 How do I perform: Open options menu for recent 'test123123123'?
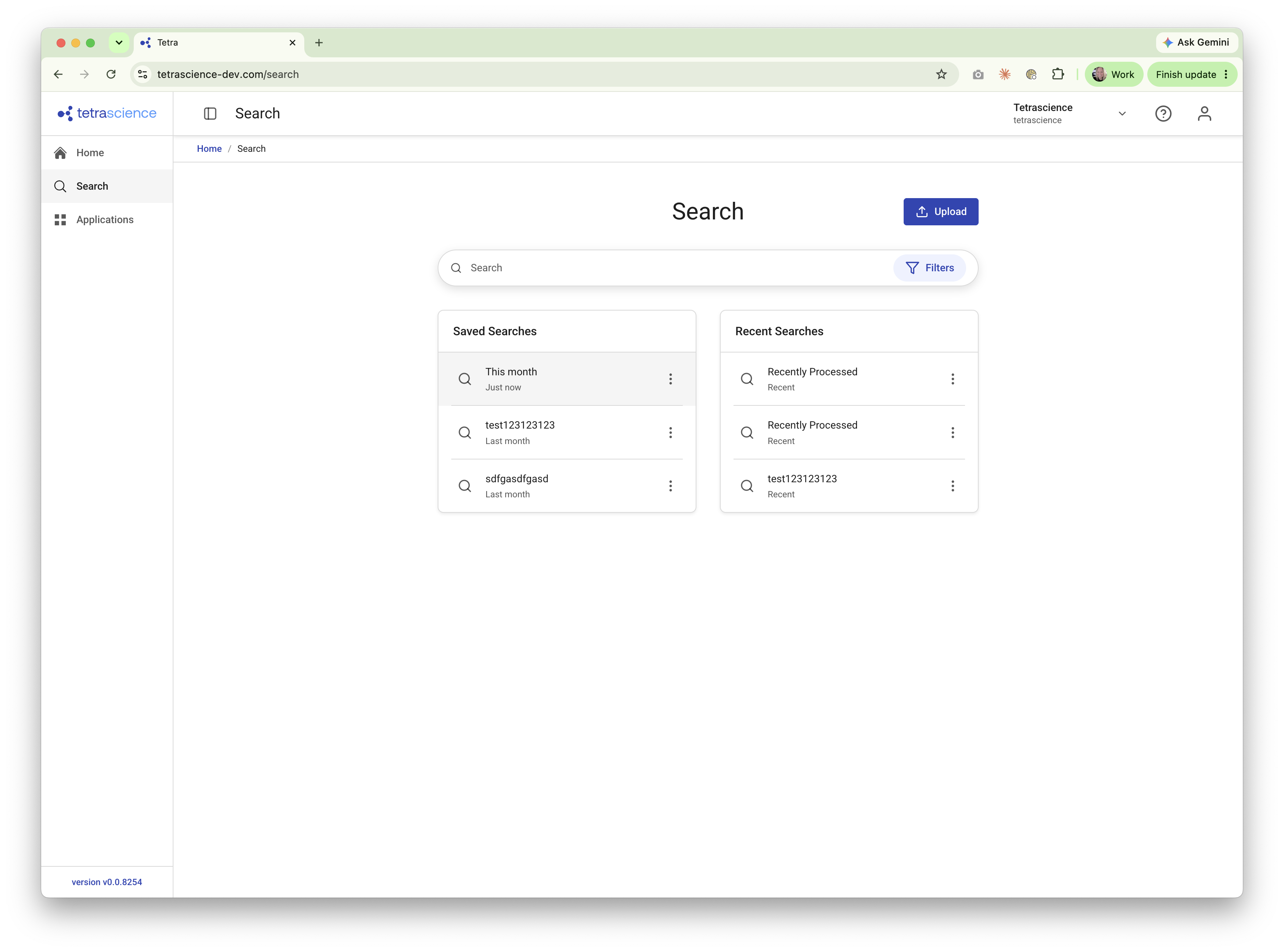[x=952, y=486]
